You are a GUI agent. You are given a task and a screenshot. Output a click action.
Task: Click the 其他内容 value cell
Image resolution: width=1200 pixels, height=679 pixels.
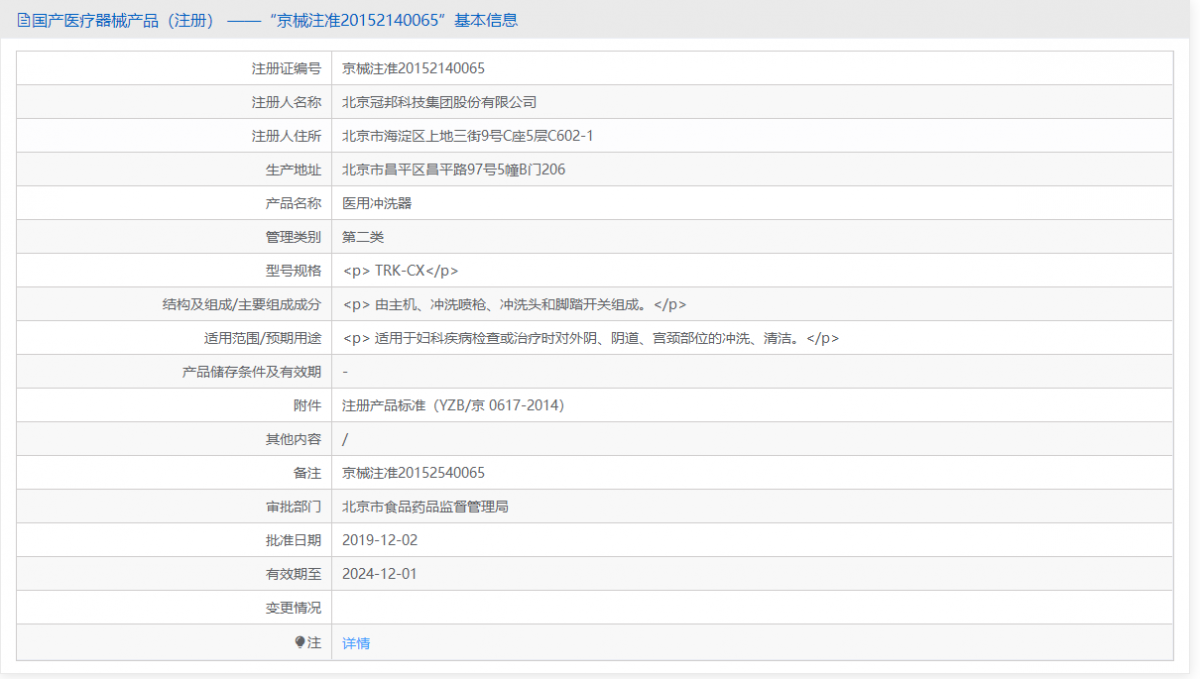[x=345, y=438]
